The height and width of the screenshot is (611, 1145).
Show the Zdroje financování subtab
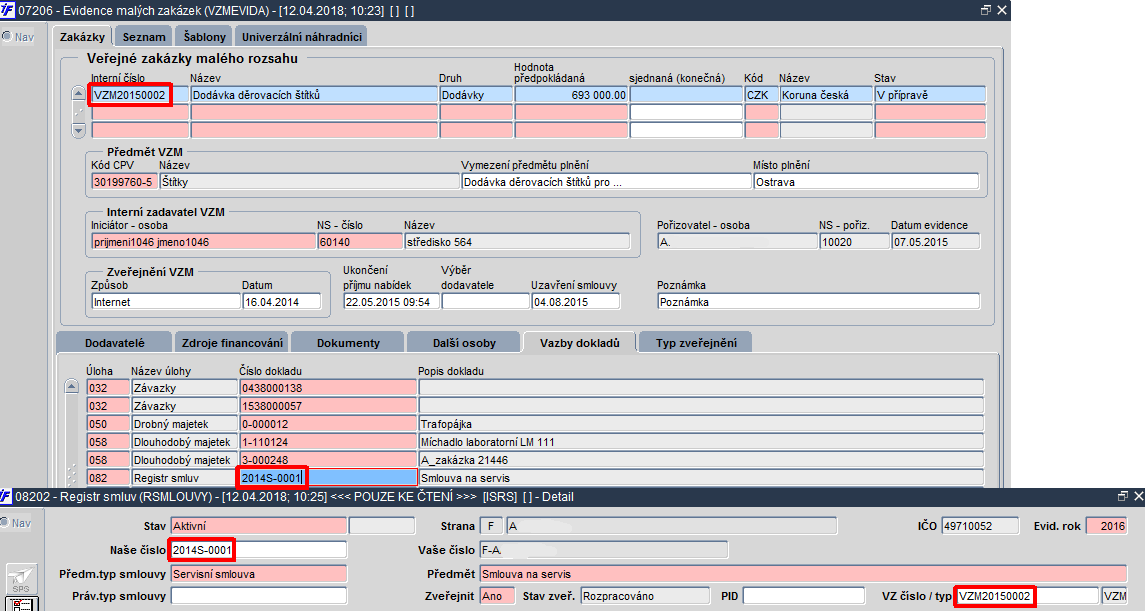point(232,342)
